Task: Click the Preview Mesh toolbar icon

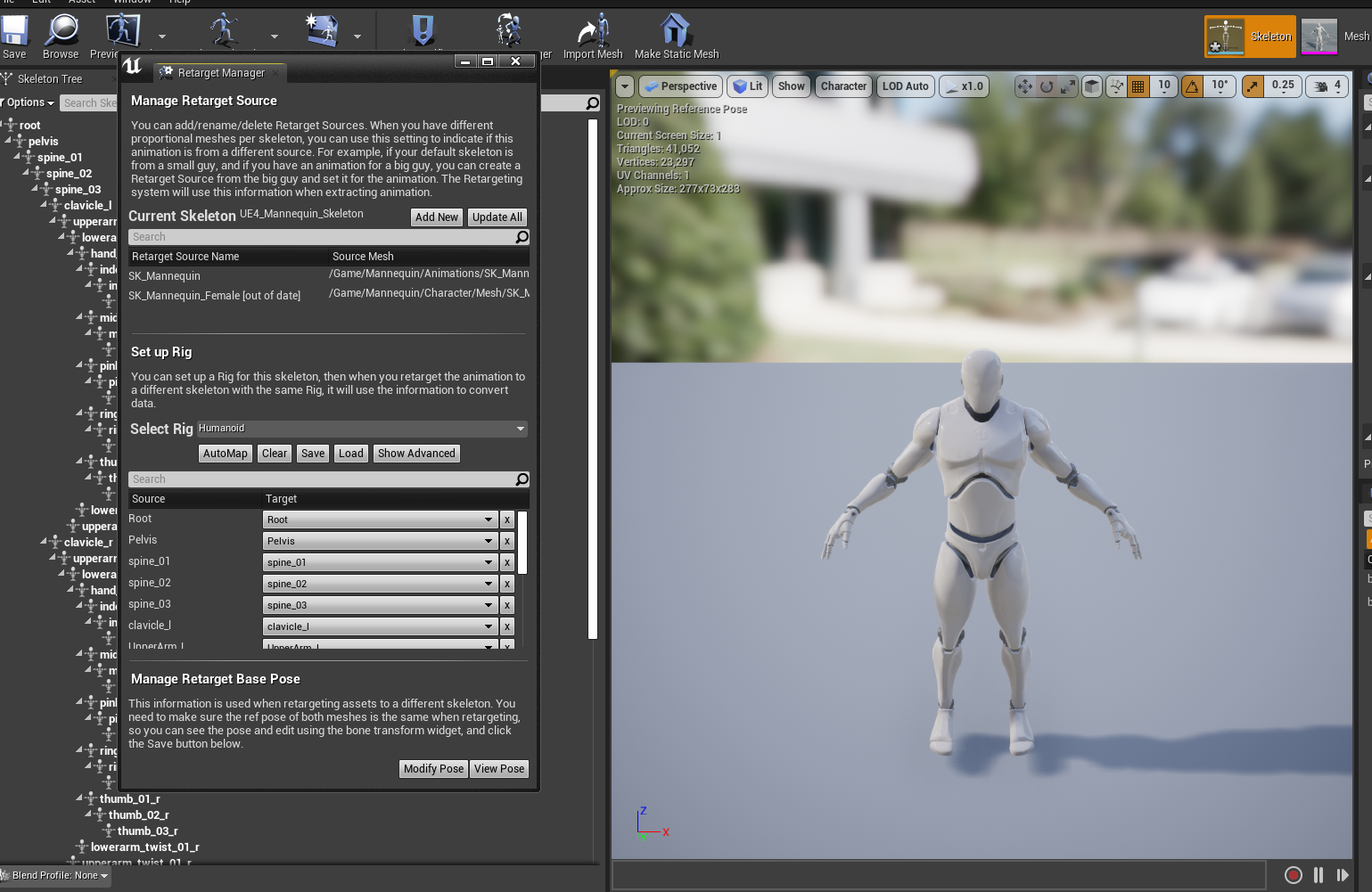Action: tap(123, 31)
